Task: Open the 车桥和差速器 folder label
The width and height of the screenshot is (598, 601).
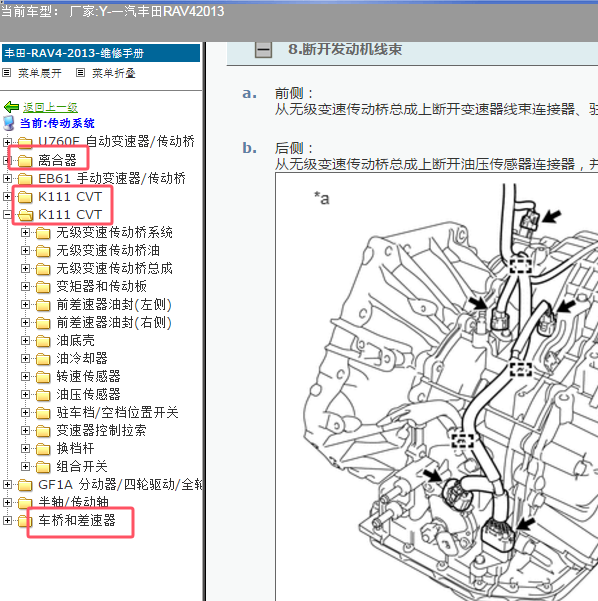Action: [x=77, y=520]
